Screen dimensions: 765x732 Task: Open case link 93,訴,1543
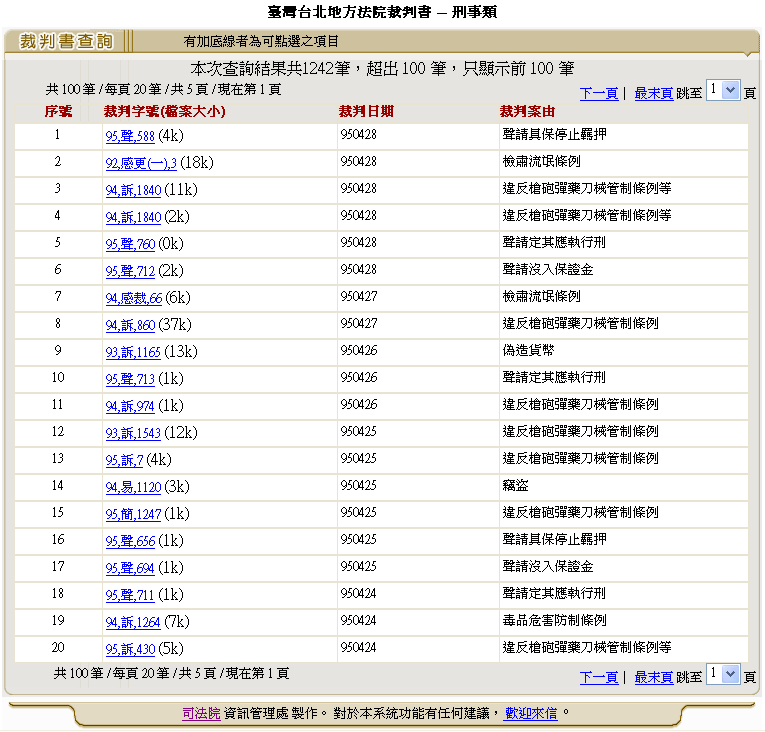coord(133,433)
